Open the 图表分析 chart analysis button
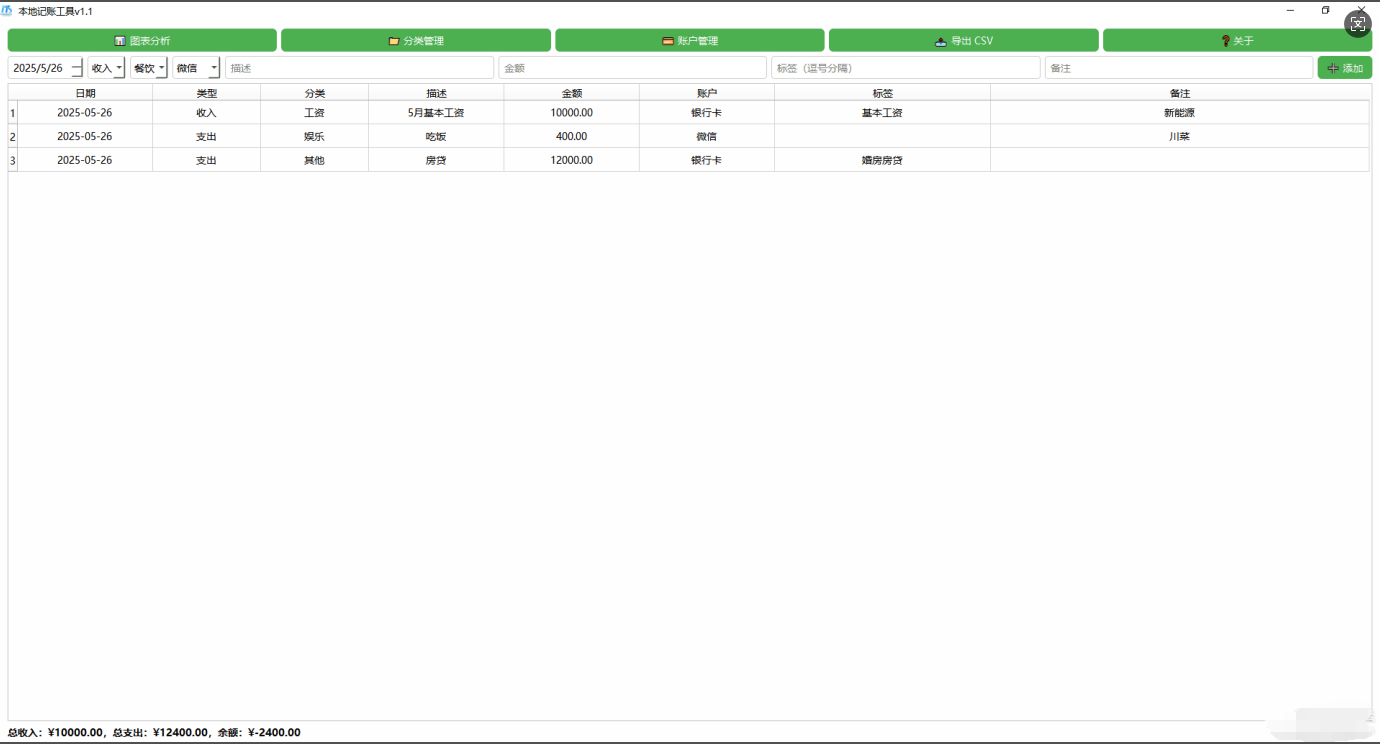Viewport: 1380px width, 744px height. (x=142, y=41)
